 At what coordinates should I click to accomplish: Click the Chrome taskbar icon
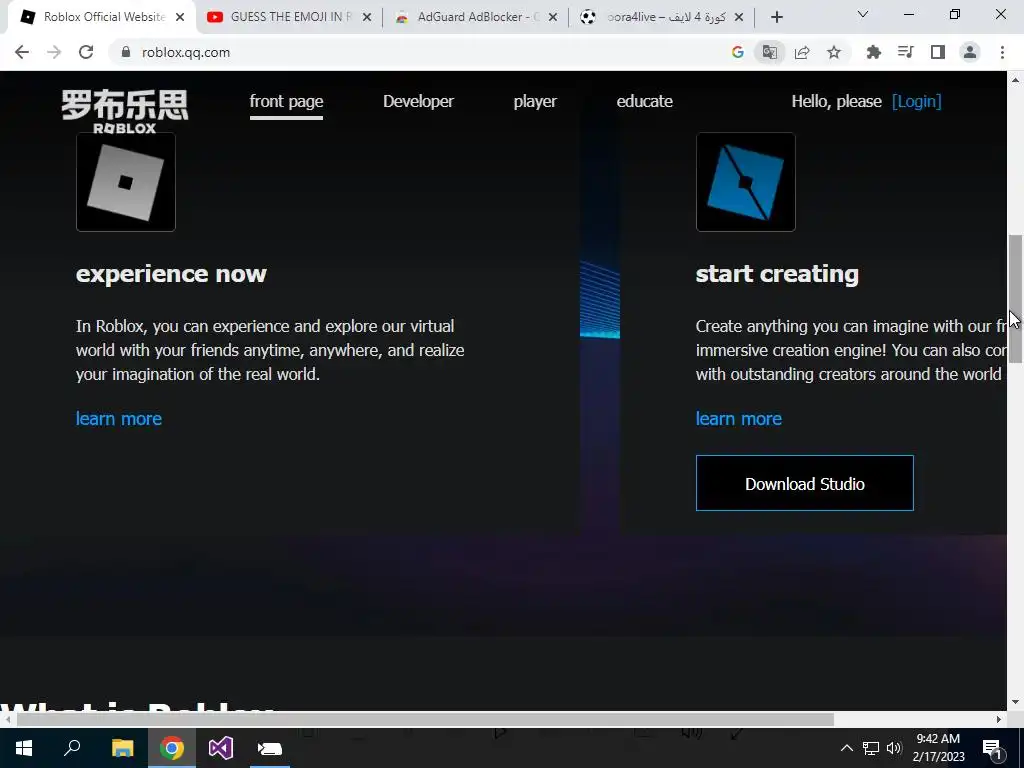(171, 748)
